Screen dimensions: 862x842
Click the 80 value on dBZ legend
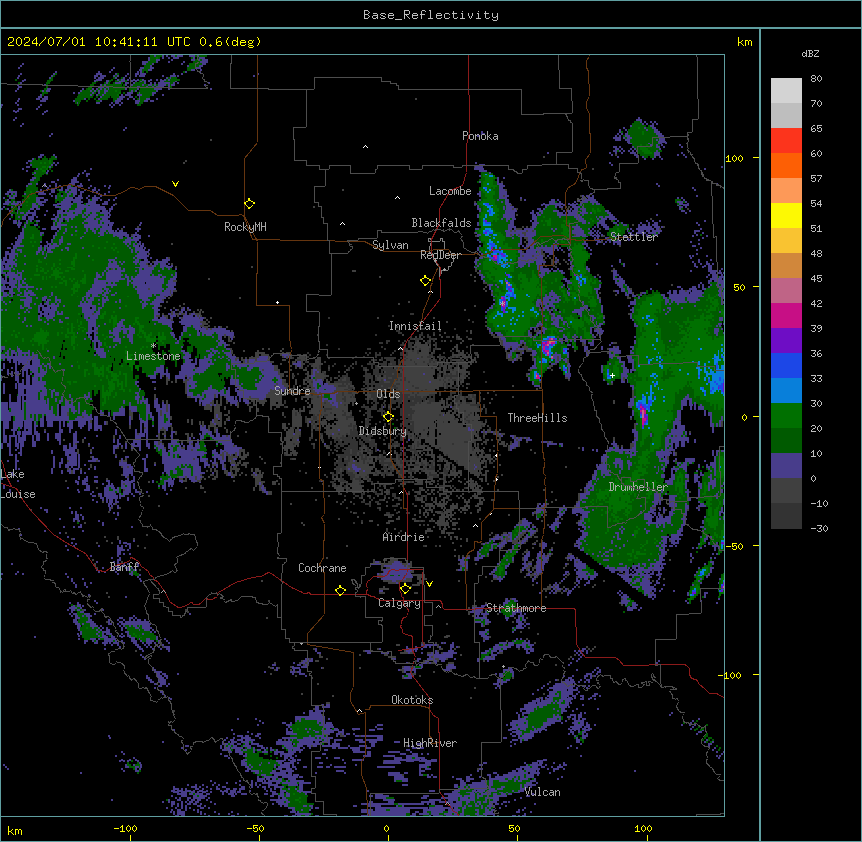[816, 79]
